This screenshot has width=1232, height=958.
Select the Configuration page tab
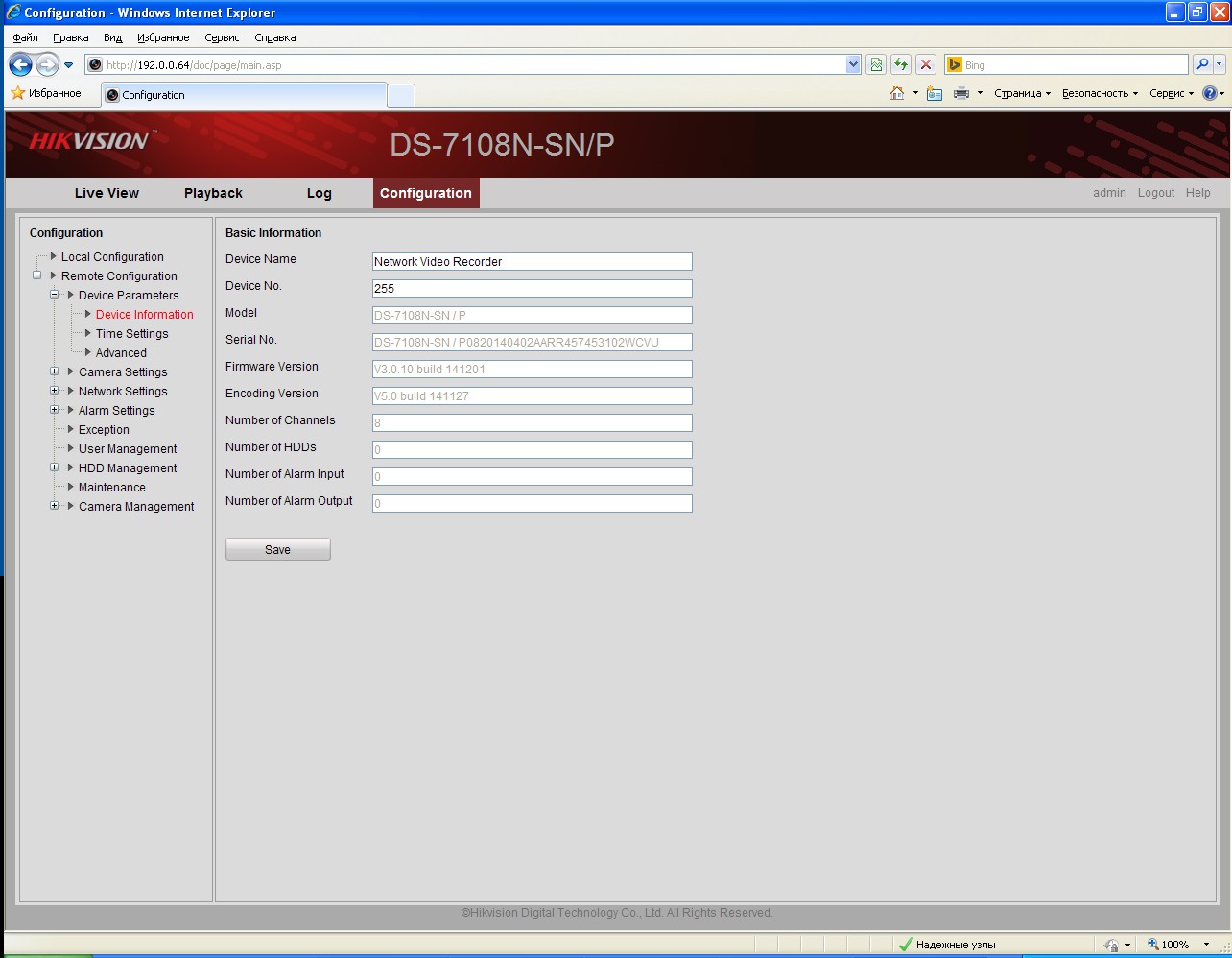(426, 193)
